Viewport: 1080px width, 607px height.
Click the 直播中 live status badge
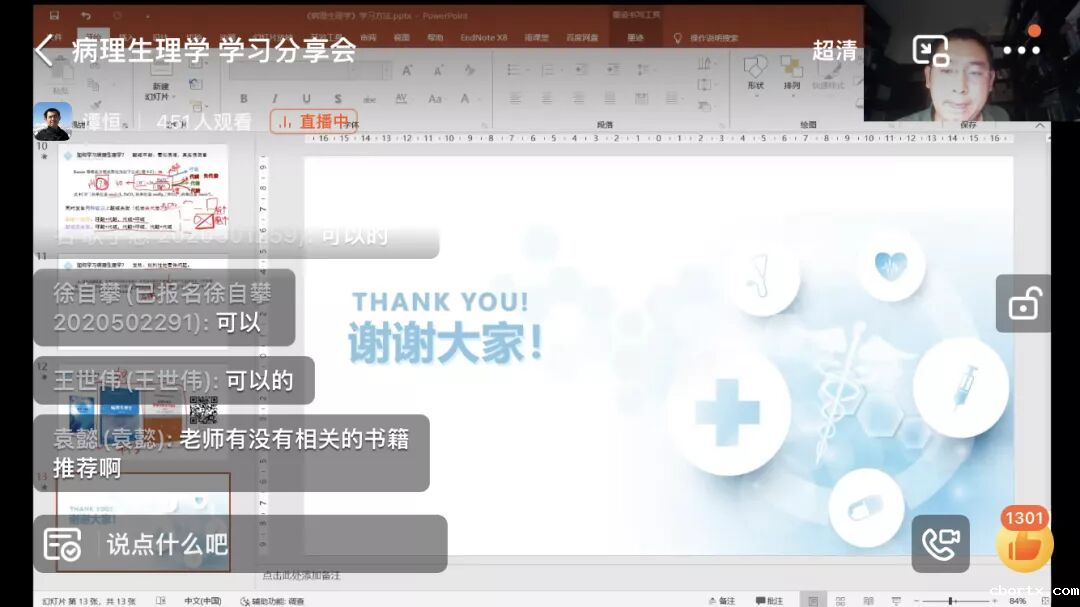pyautogui.click(x=314, y=122)
